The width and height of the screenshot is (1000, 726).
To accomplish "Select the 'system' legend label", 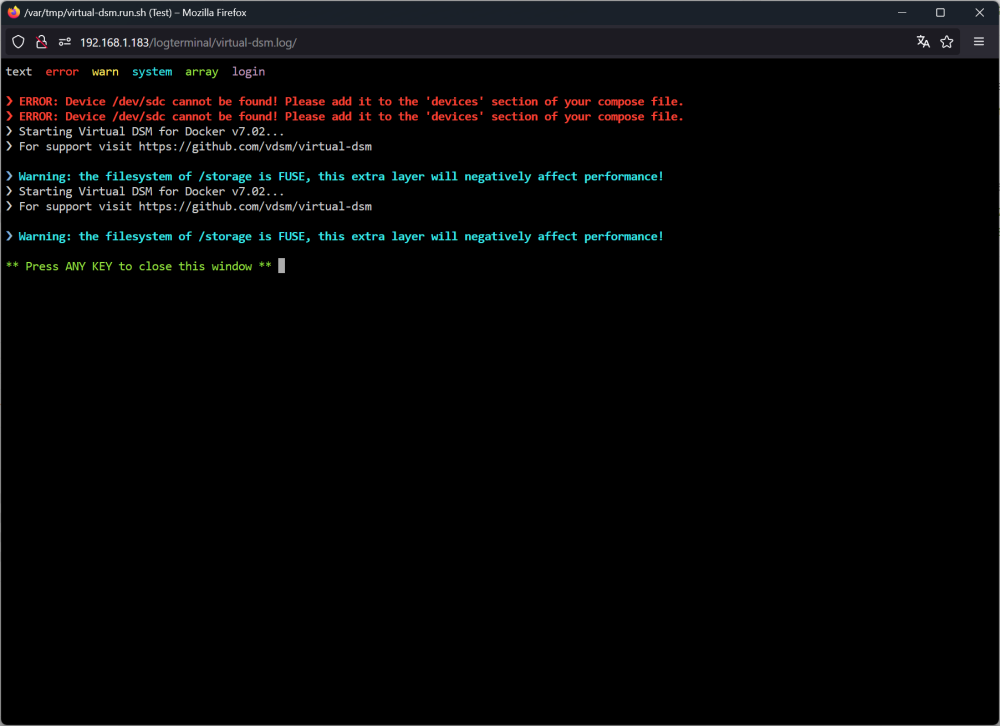I will (x=152, y=71).
